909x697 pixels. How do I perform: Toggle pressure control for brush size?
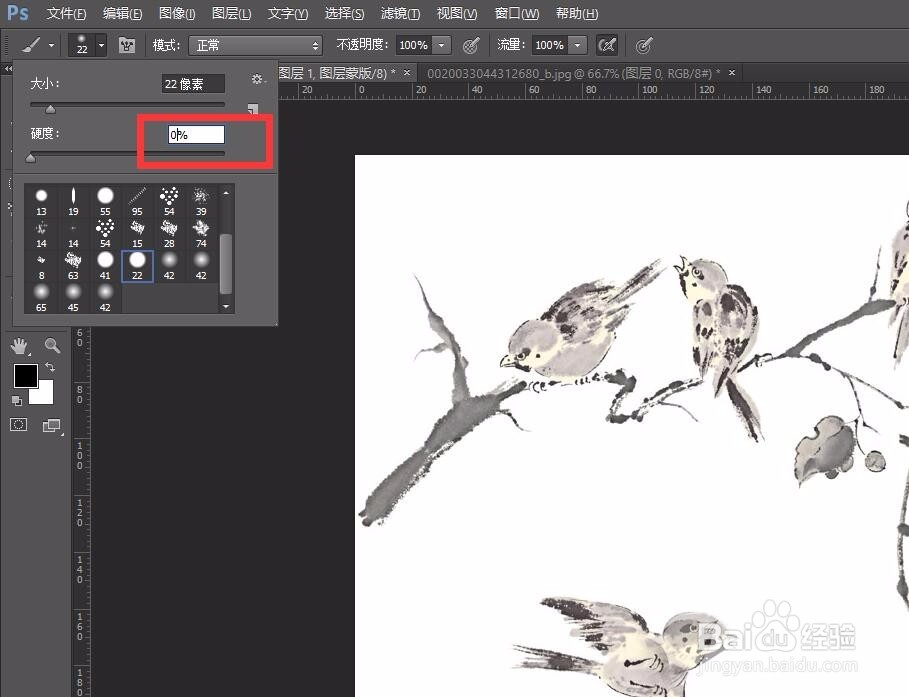point(643,45)
